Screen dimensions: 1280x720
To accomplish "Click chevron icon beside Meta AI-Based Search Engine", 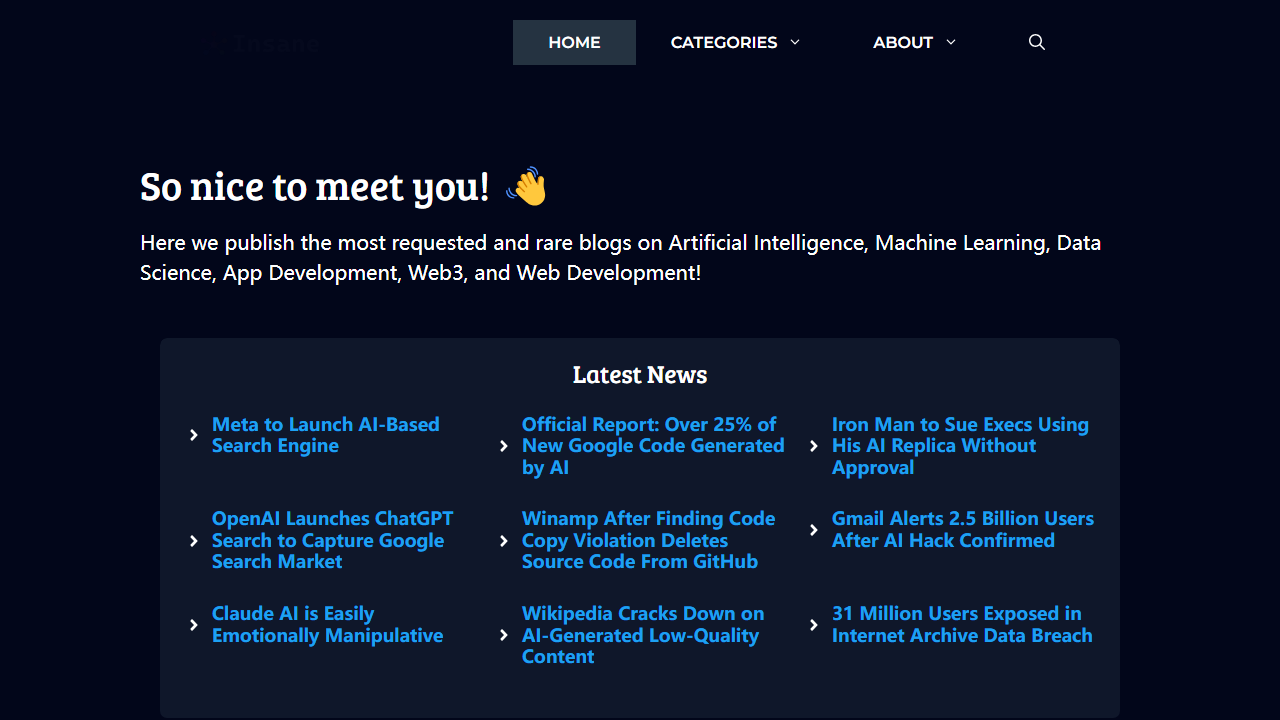I will [194, 435].
